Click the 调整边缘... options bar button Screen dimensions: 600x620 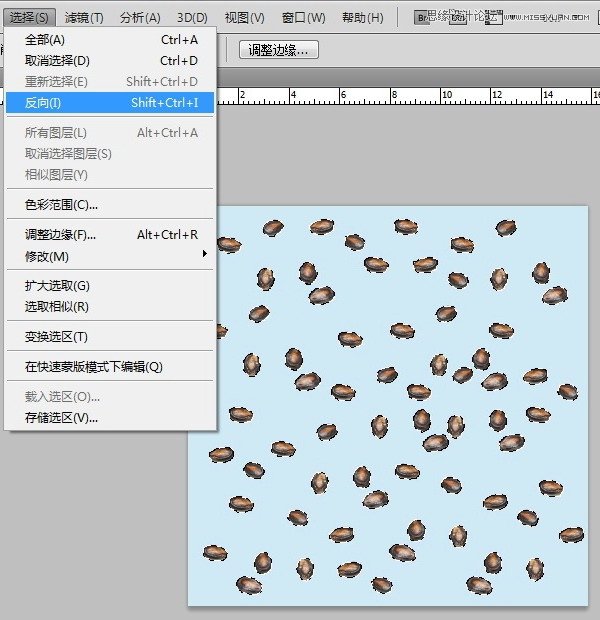(x=278, y=50)
